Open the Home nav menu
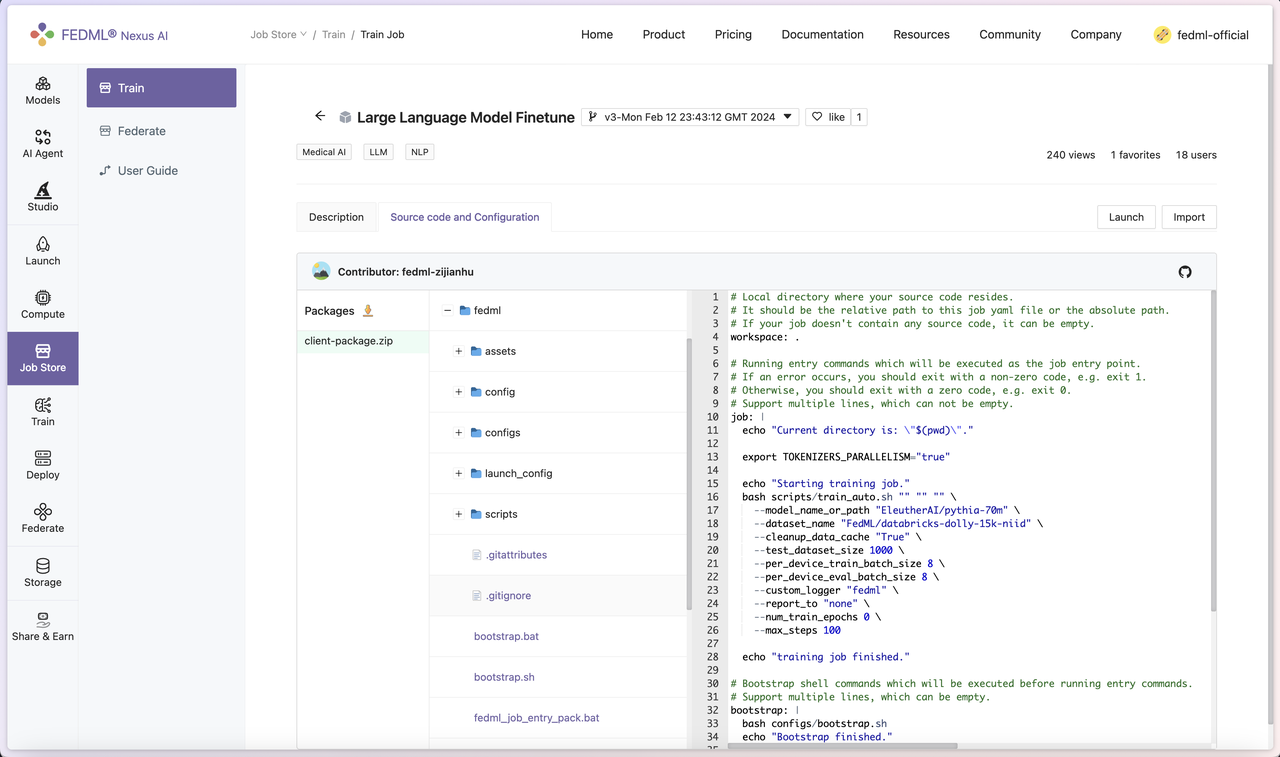This screenshot has height=757, width=1280. (x=597, y=34)
